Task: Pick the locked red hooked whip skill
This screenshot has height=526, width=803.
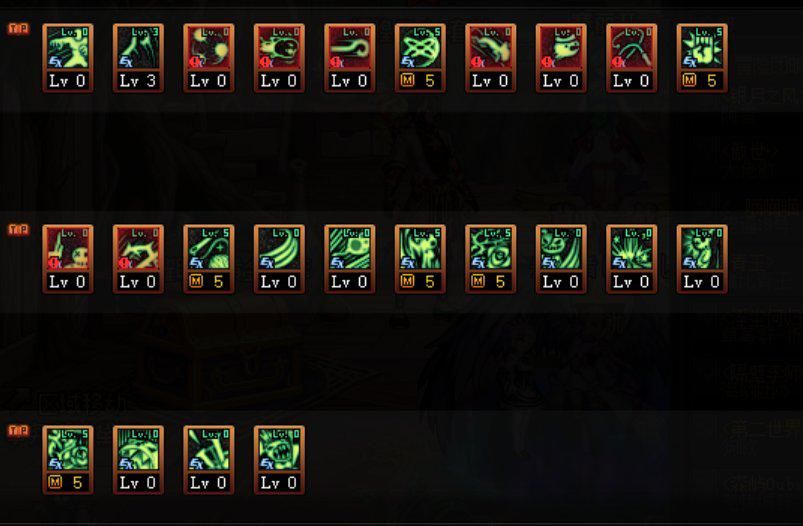Action: coord(350,58)
